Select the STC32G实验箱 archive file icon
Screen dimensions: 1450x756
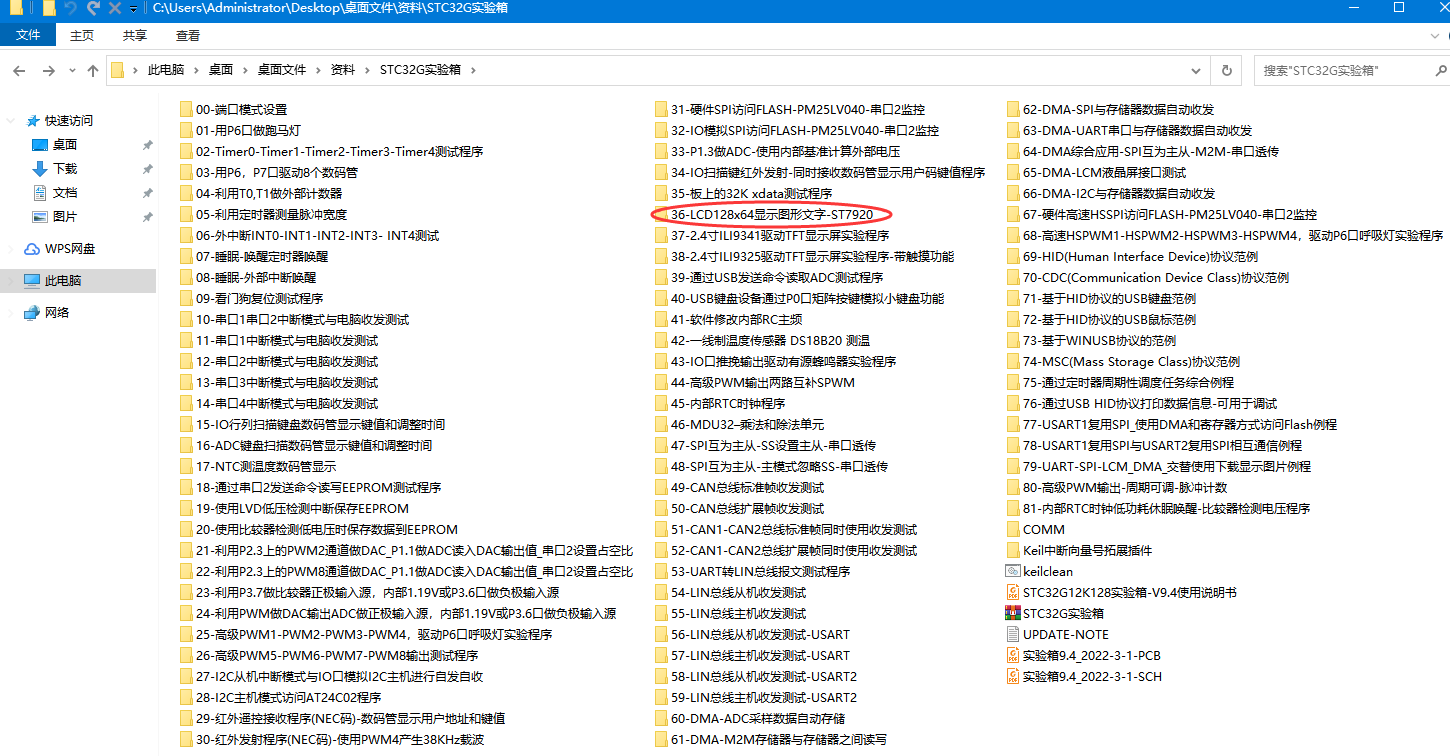tap(1013, 614)
